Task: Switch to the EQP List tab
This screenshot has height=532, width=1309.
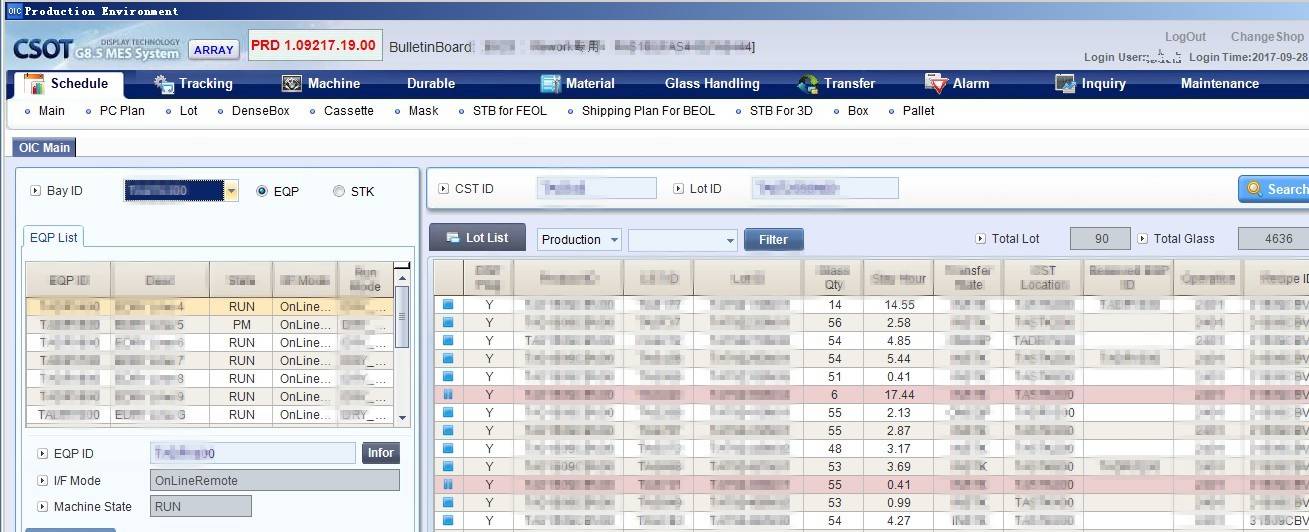Action: click(54, 237)
